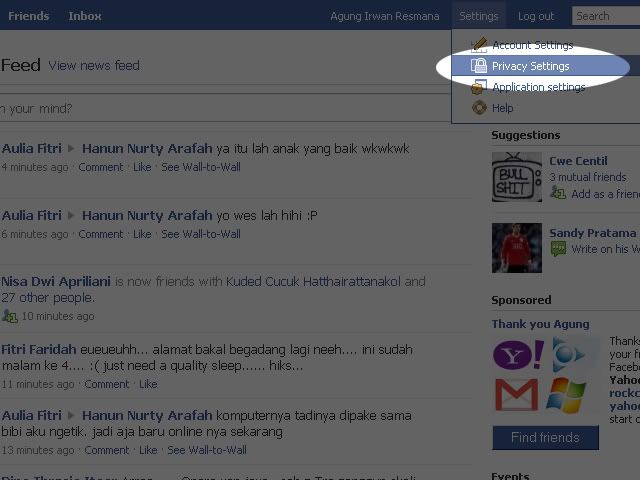
Task: Click the Account Settings pencil icon
Action: [x=479, y=45]
